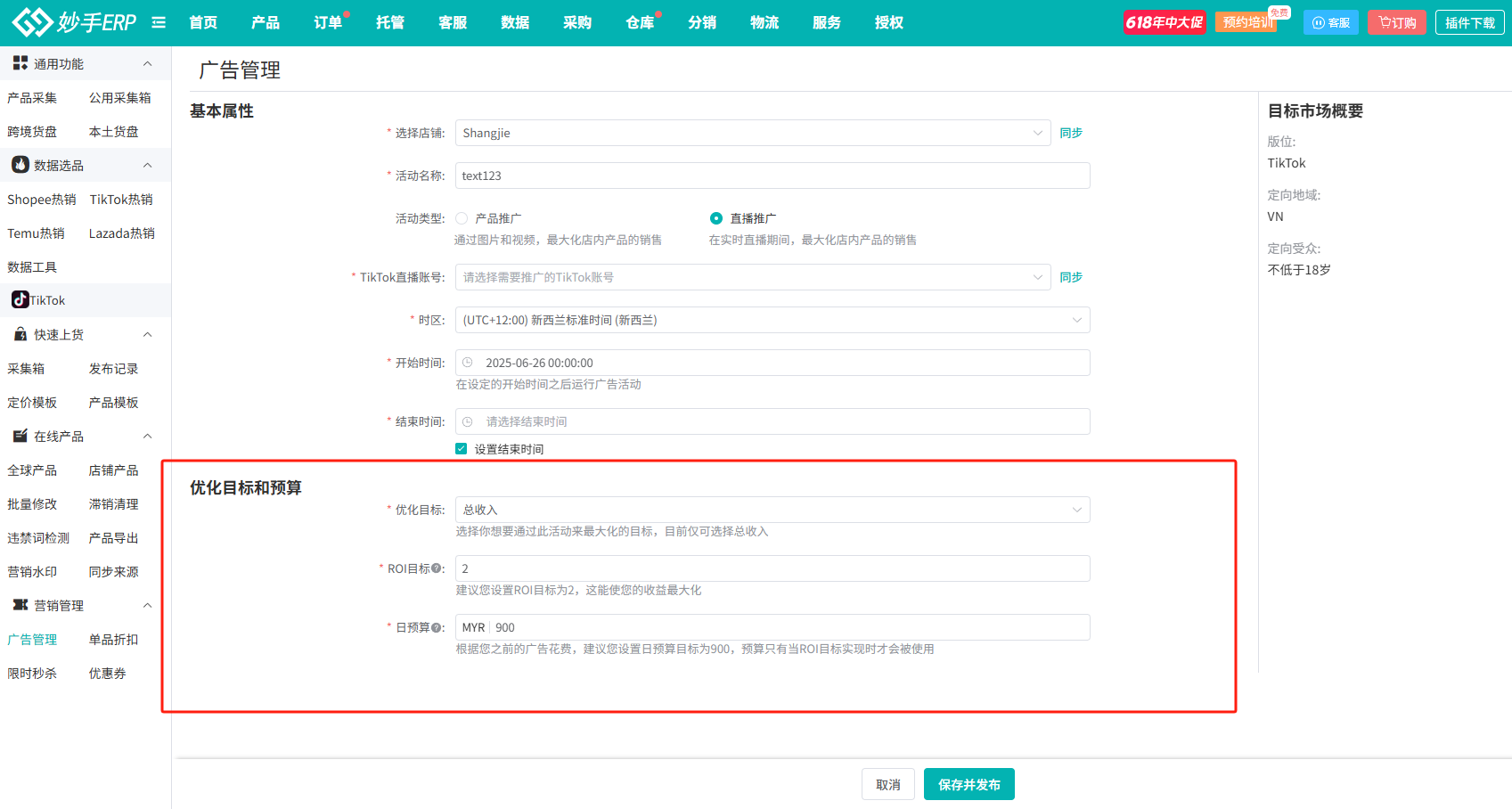The height and width of the screenshot is (809, 1512).
Task: Open 广告管理 in the sidebar
Action: 32,640
